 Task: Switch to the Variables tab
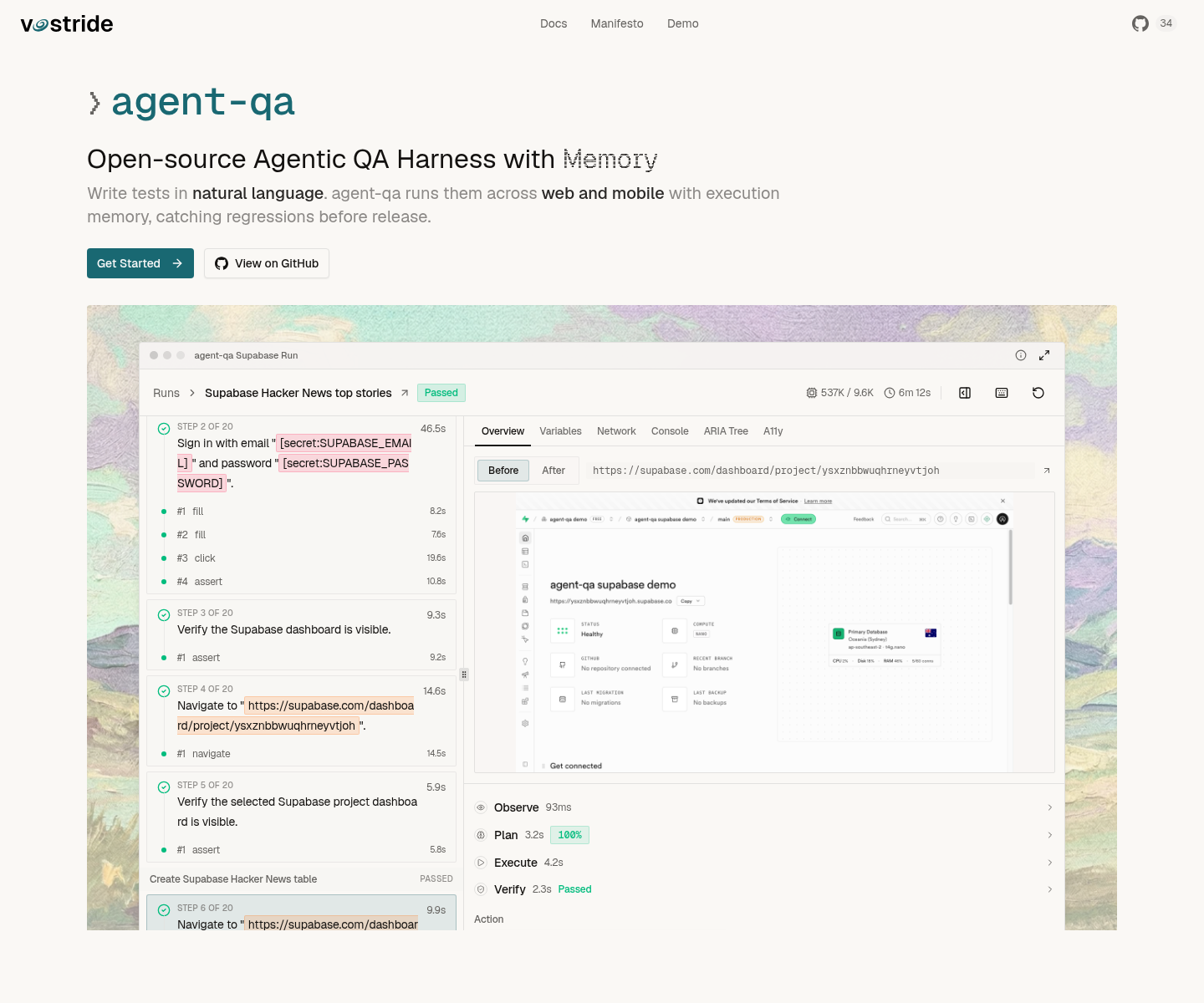(x=560, y=431)
